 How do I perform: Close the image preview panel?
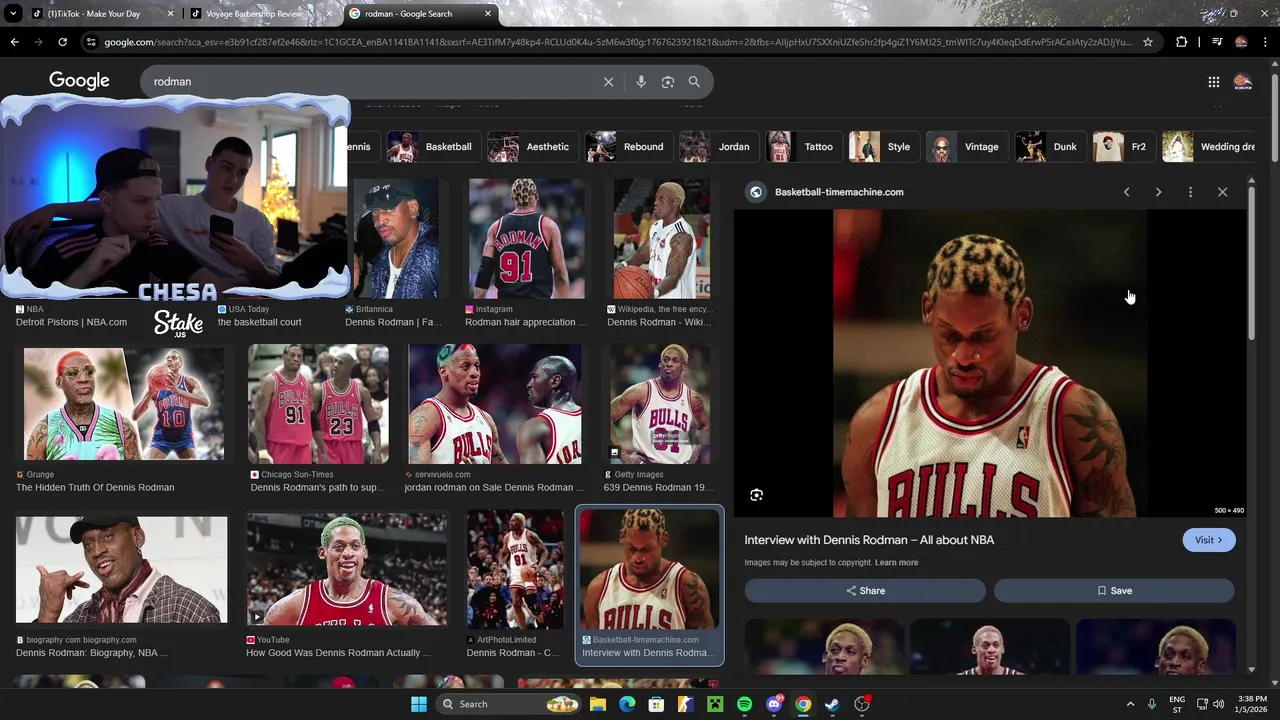click(x=1222, y=192)
